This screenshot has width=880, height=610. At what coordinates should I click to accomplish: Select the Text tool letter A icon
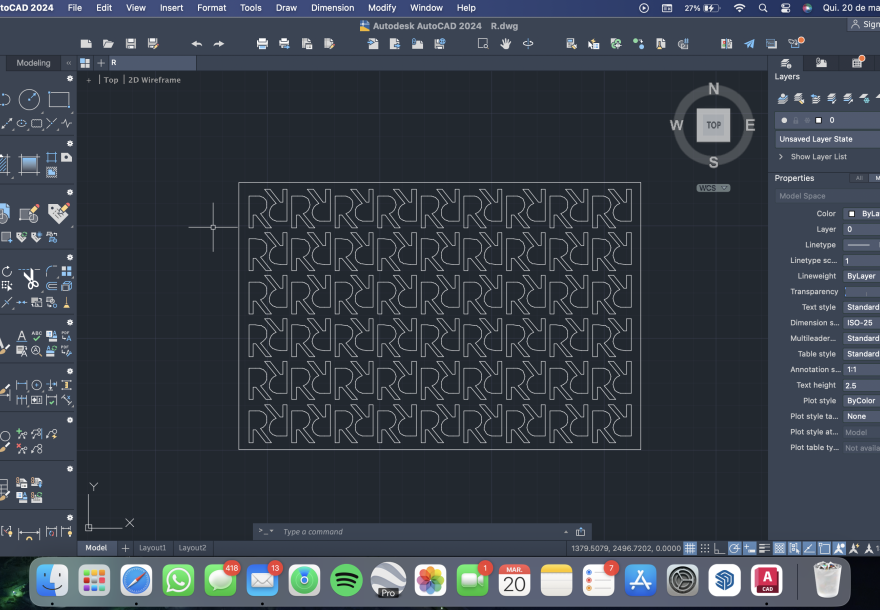[21, 336]
